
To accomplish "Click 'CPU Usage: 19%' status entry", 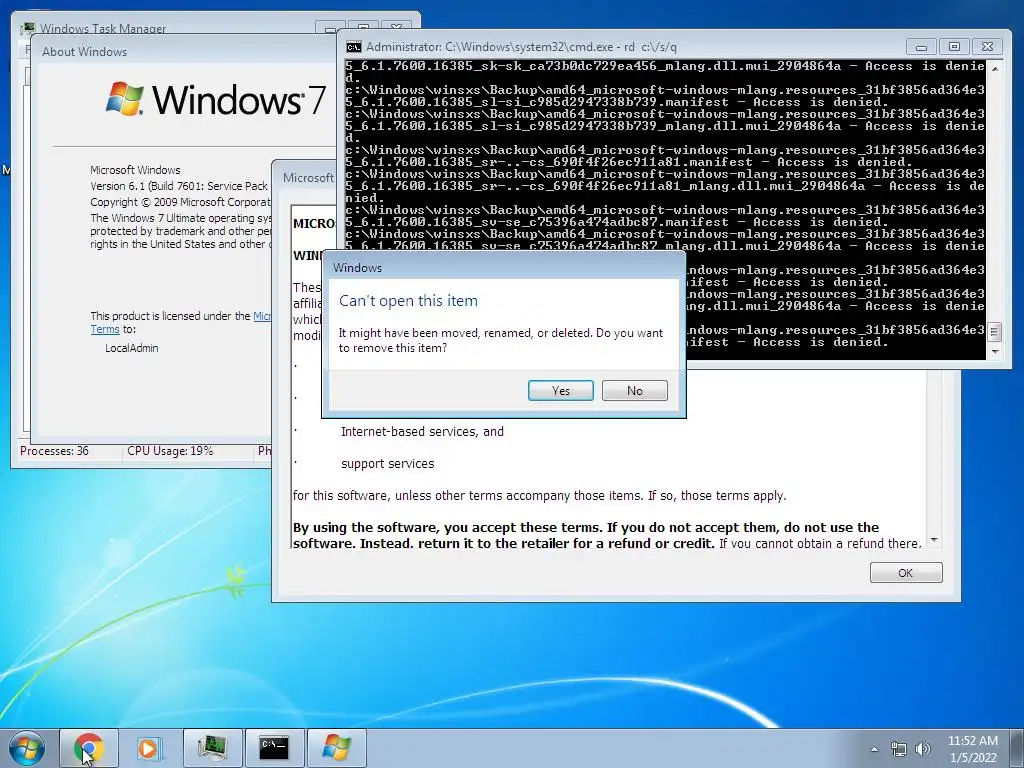I will pyautogui.click(x=170, y=451).
